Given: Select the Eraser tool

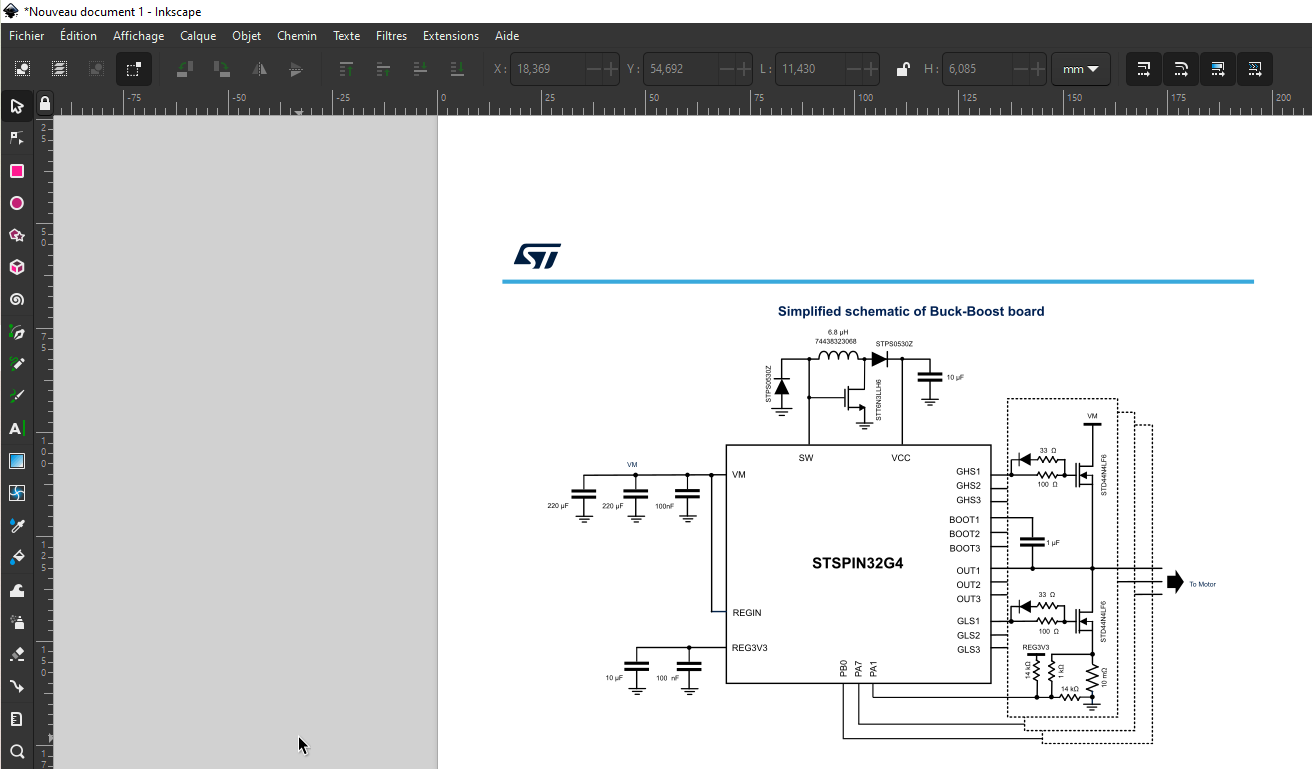Looking at the screenshot, I should click(17, 654).
